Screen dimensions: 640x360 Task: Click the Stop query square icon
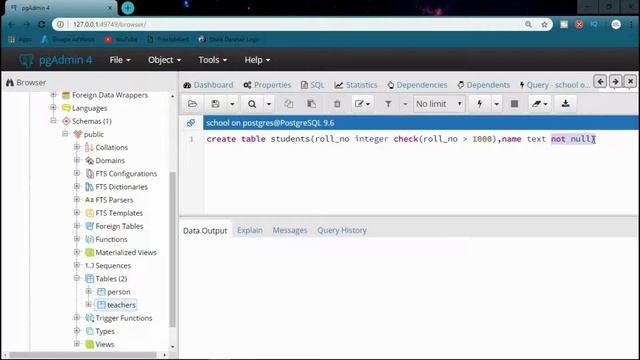pyautogui.click(x=514, y=104)
